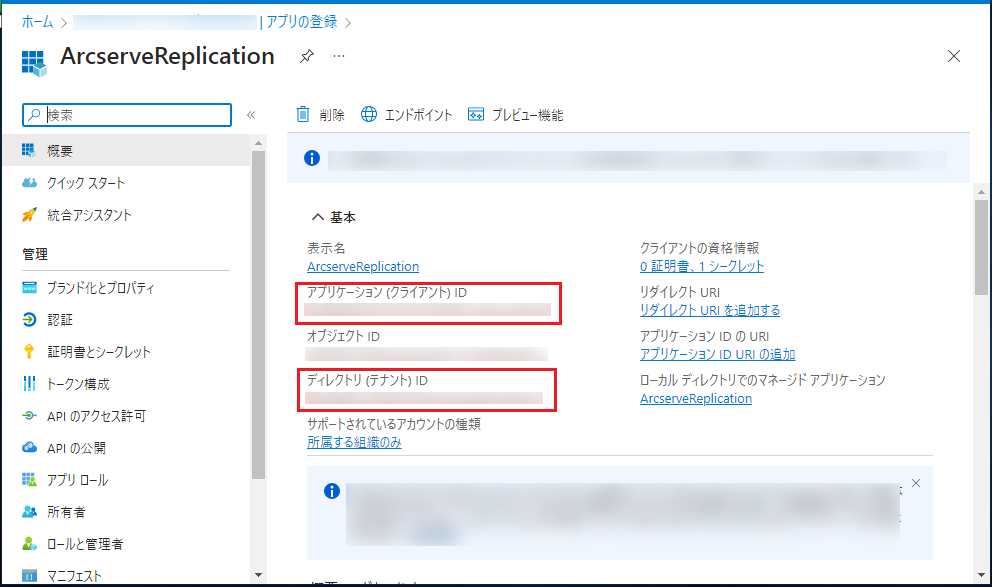
Task: Click the ArcserveReplication app logo icon
Action: [34, 63]
